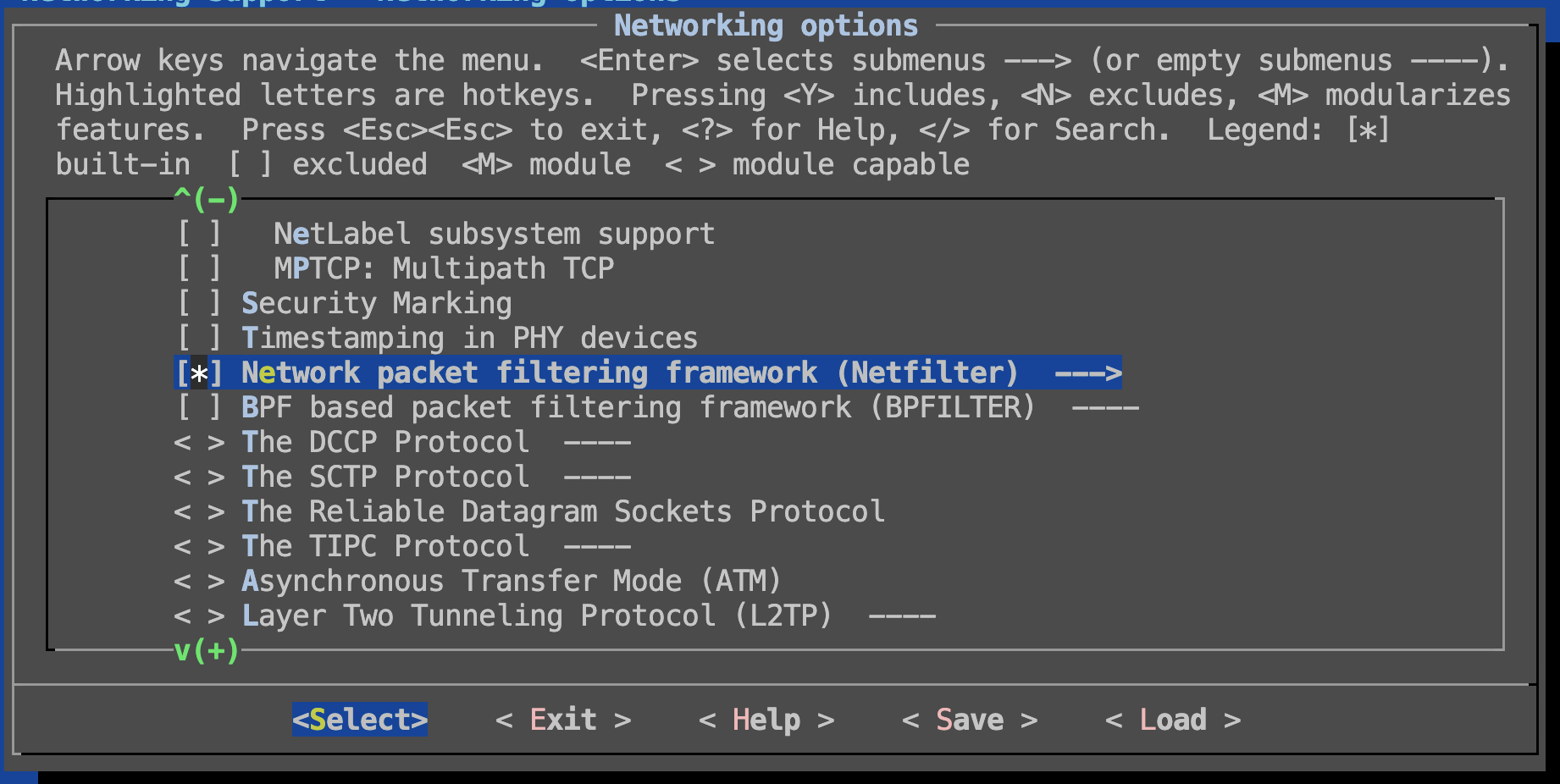Click the L2TP empty submenu dashes

coord(901,616)
